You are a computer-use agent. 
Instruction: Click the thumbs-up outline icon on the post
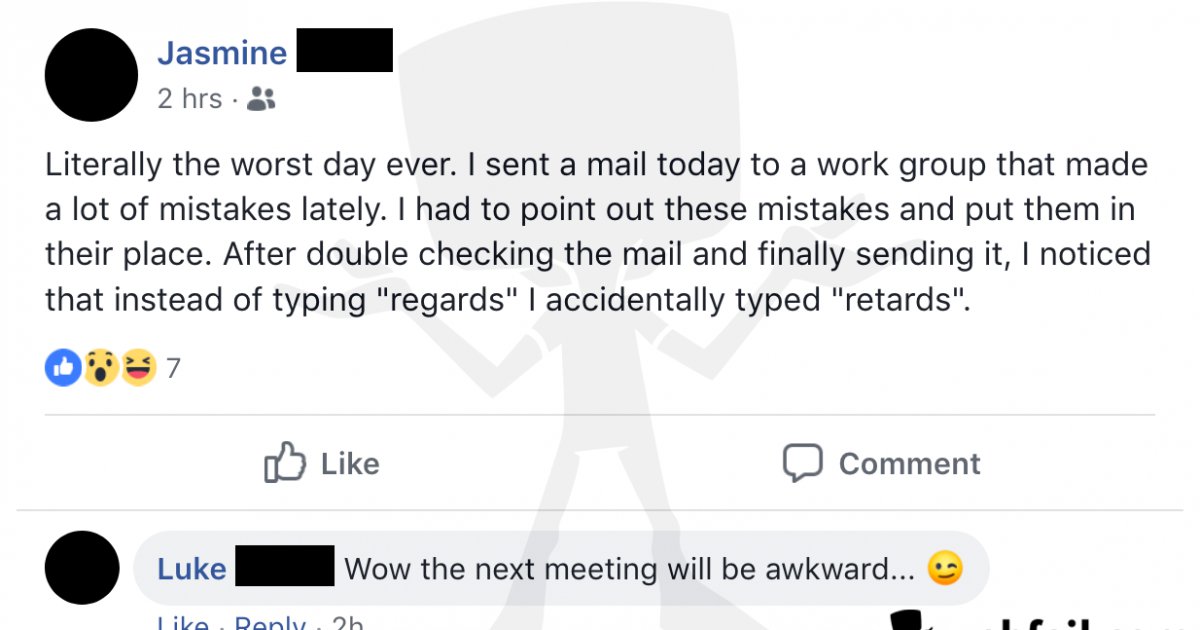(284, 462)
